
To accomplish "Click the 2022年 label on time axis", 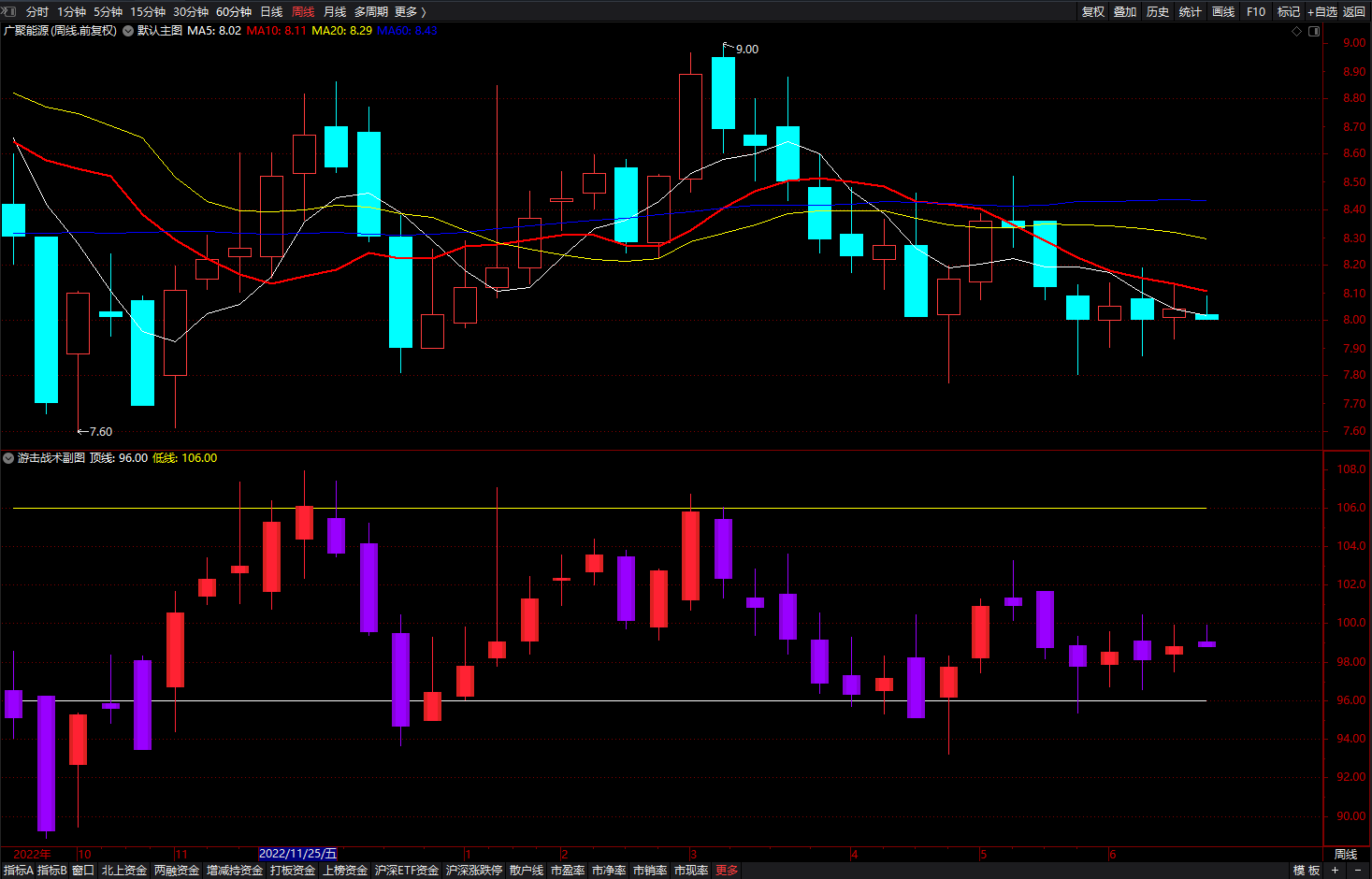I will 33,854.
